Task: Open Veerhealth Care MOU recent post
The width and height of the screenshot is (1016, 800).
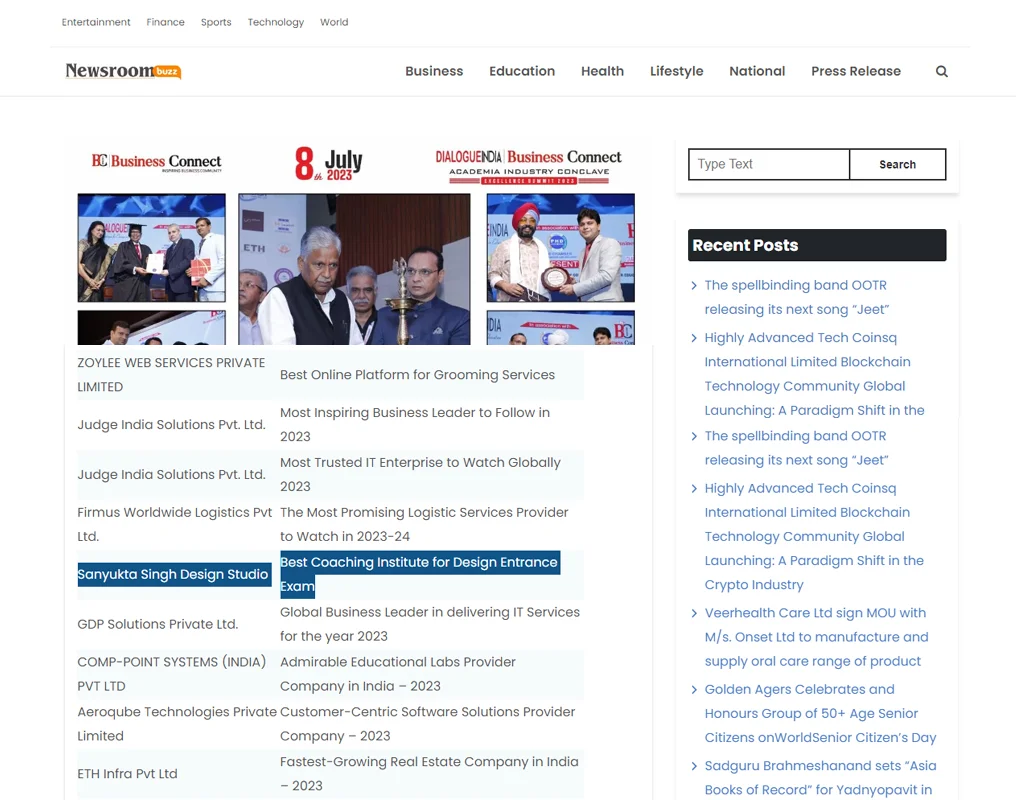Action: tap(816, 637)
